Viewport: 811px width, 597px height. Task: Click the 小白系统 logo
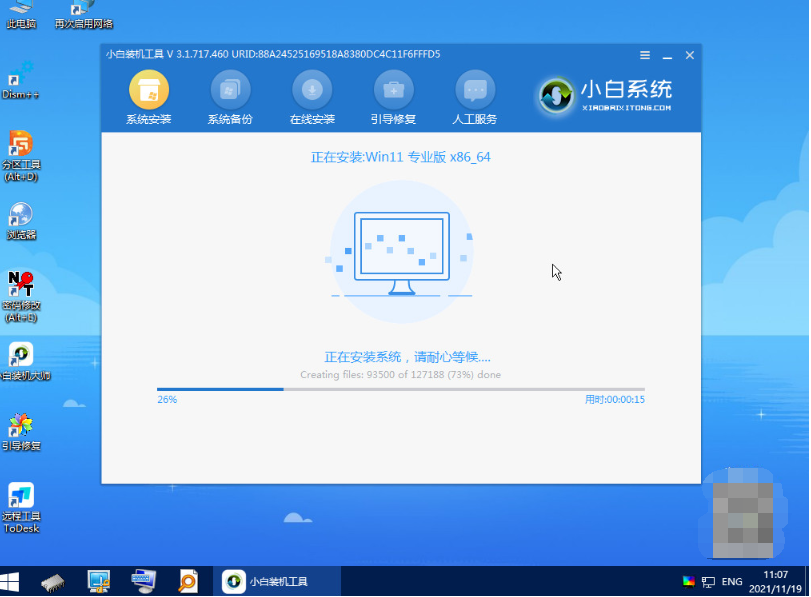click(x=606, y=95)
